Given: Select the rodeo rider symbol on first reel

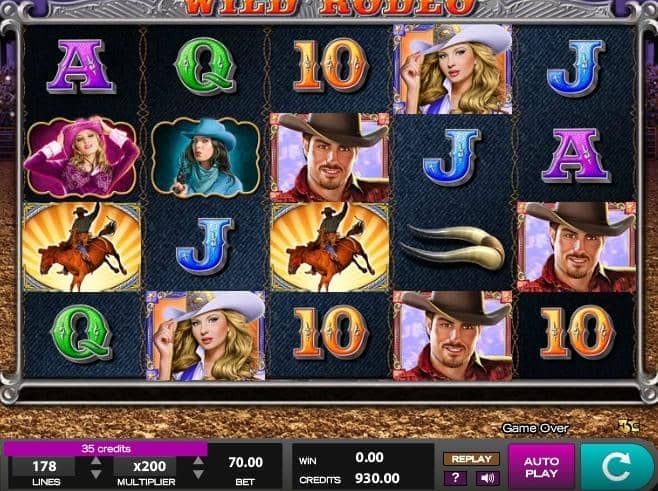Looking at the screenshot, I should (82, 247).
